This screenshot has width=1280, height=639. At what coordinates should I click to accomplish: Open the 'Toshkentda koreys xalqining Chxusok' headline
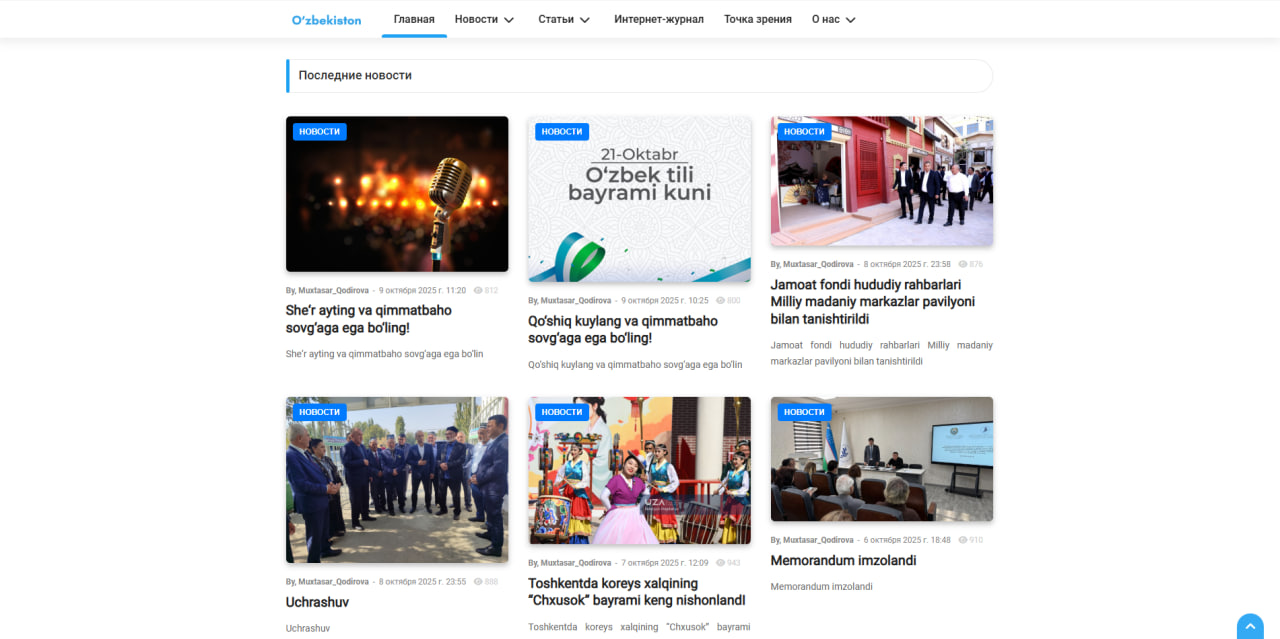tap(637, 592)
